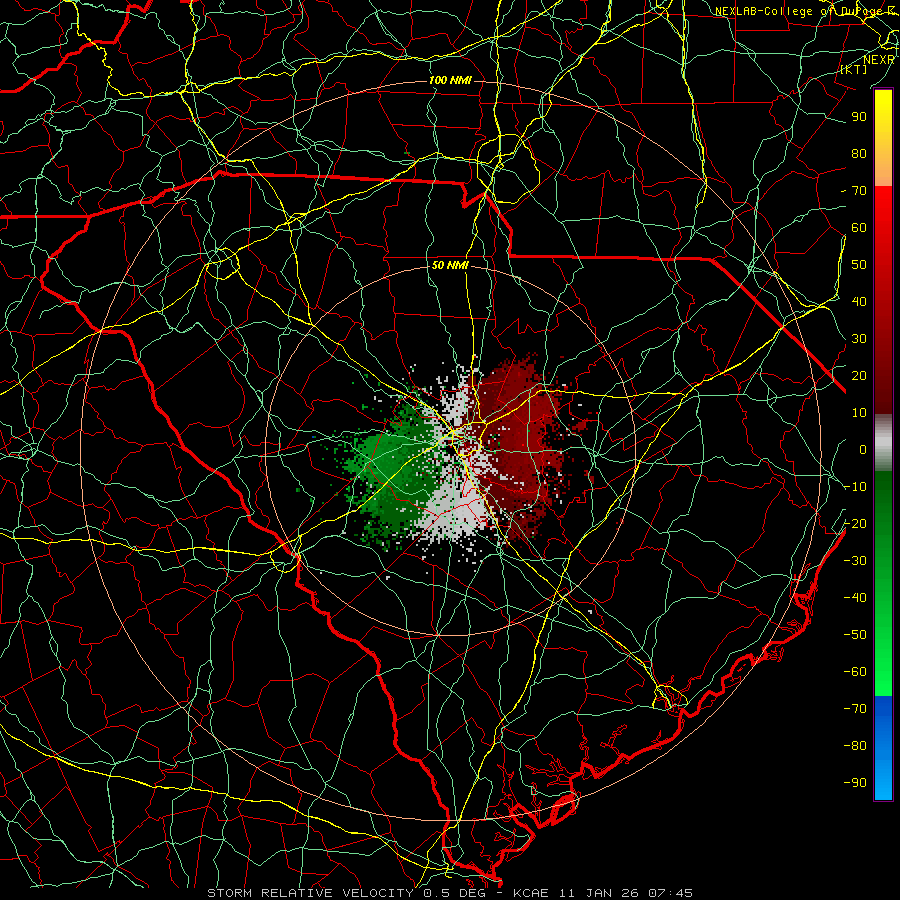900x900 pixels.
Task: Select the 40 value on the velocity scale
Action: [859, 301]
